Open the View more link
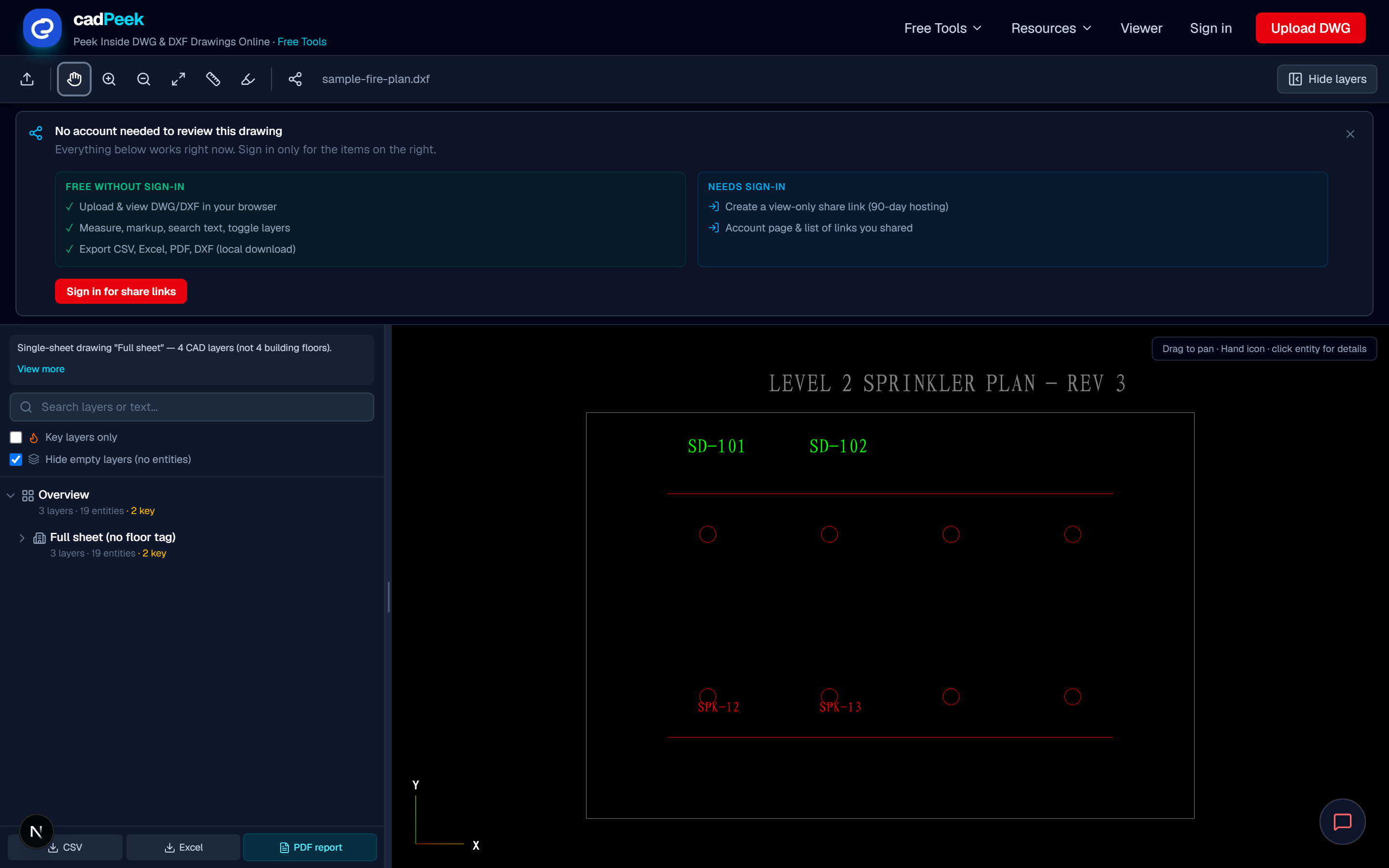1389x868 pixels. [x=41, y=369]
